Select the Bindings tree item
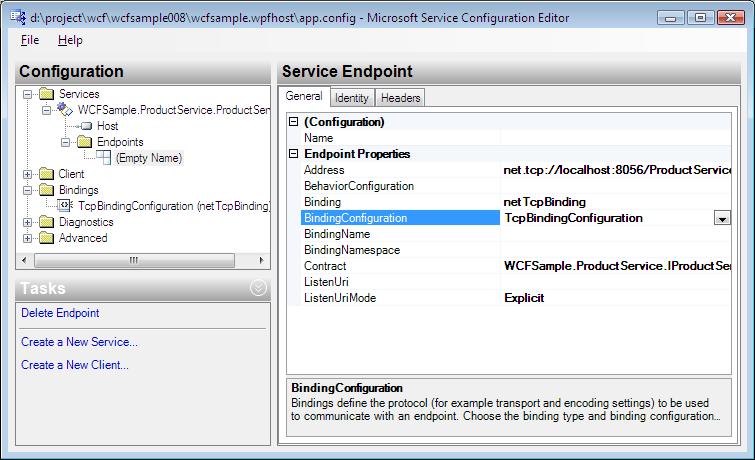Image resolution: width=755 pixels, height=460 pixels. click(x=78, y=190)
